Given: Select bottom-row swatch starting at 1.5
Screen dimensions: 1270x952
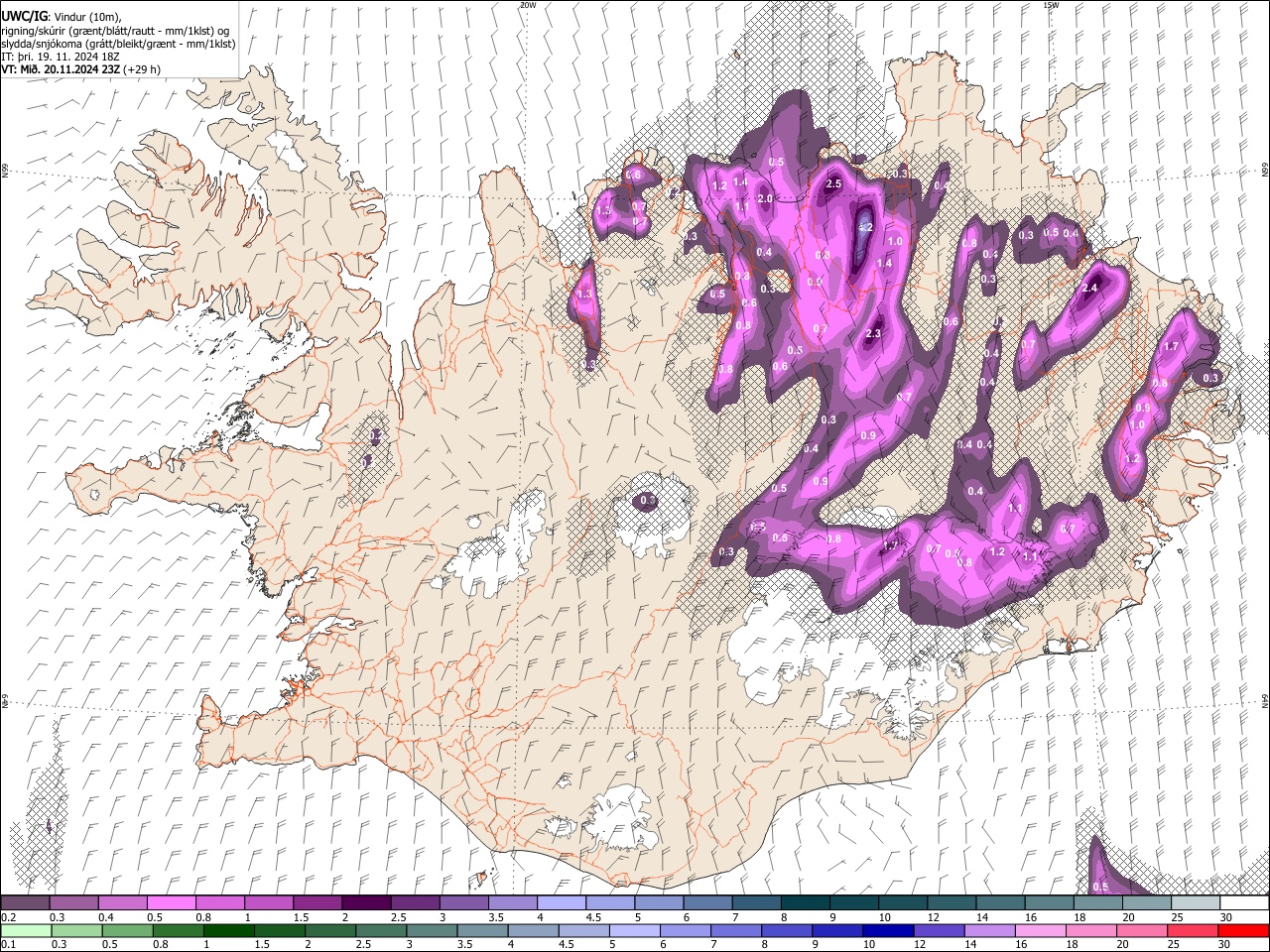Looking at the screenshot, I should pos(280,930).
